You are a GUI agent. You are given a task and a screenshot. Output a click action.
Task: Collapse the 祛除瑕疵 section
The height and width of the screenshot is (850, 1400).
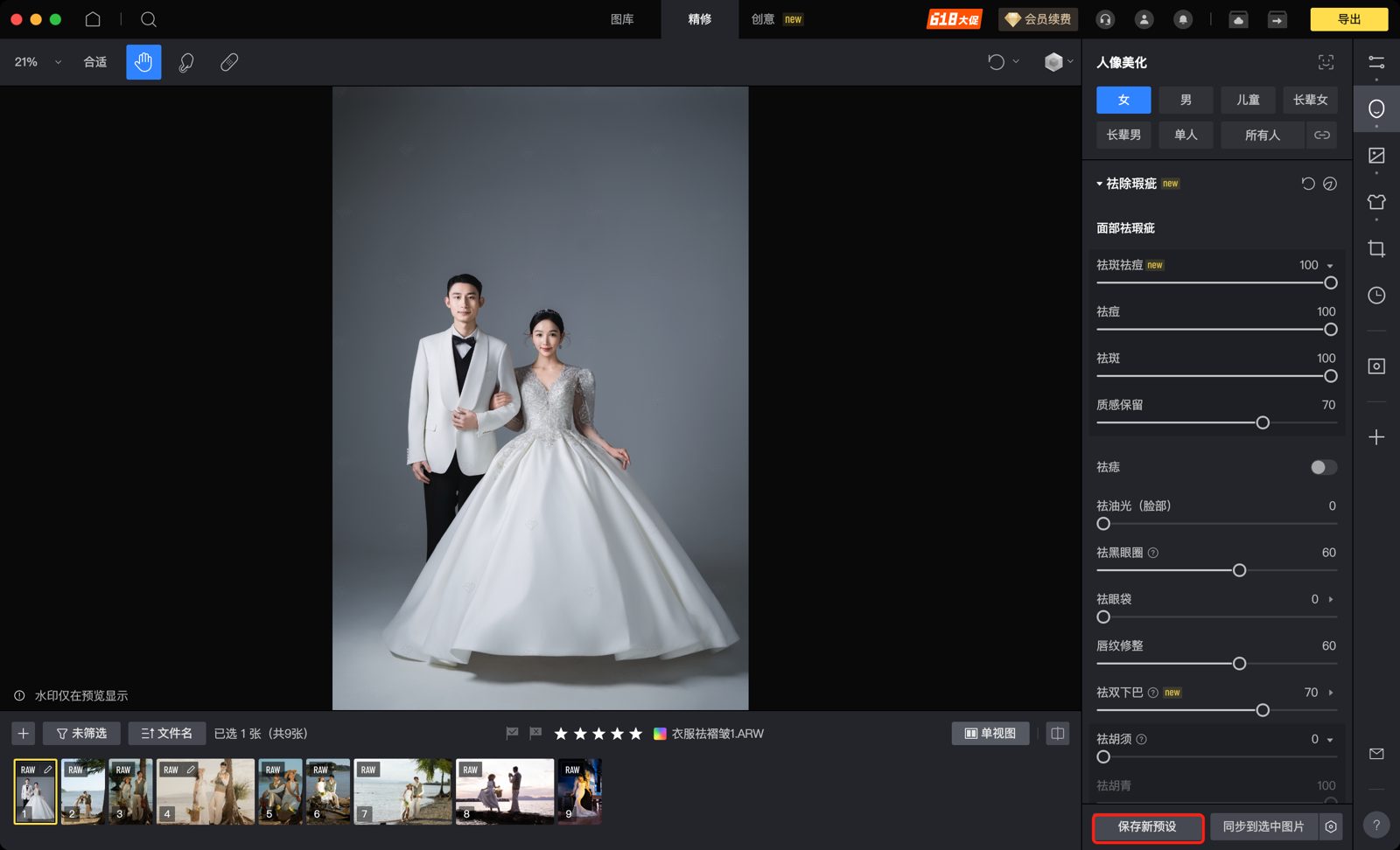point(1100,184)
